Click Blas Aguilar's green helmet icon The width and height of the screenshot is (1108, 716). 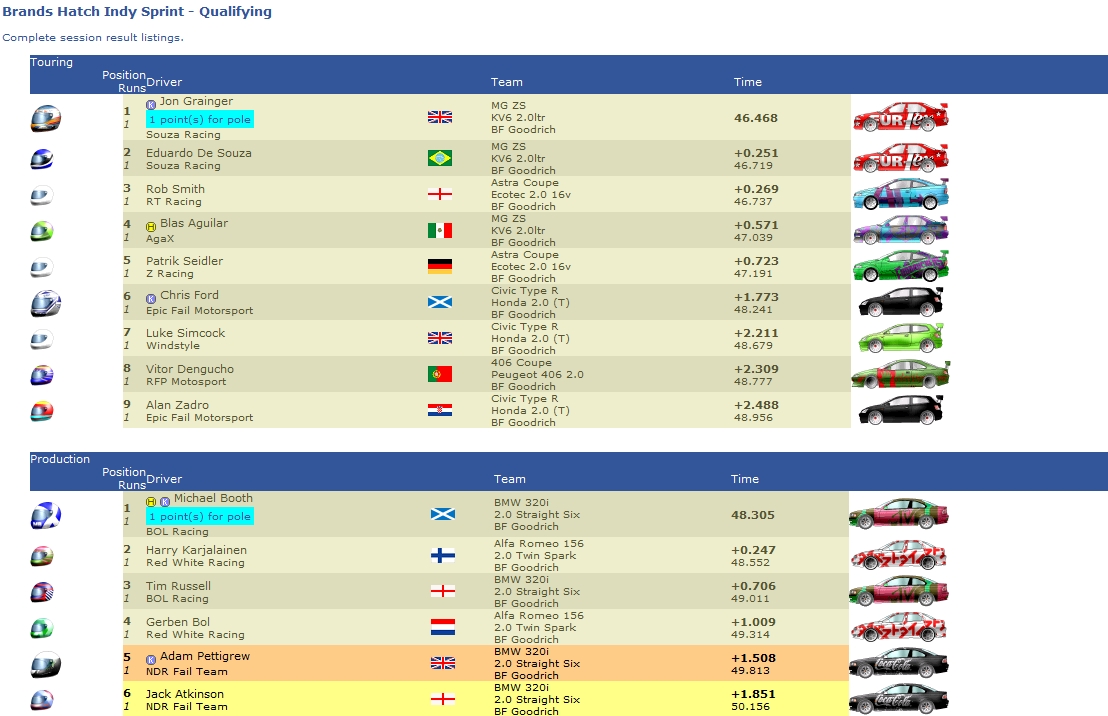pyautogui.click(x=42, y=231)
